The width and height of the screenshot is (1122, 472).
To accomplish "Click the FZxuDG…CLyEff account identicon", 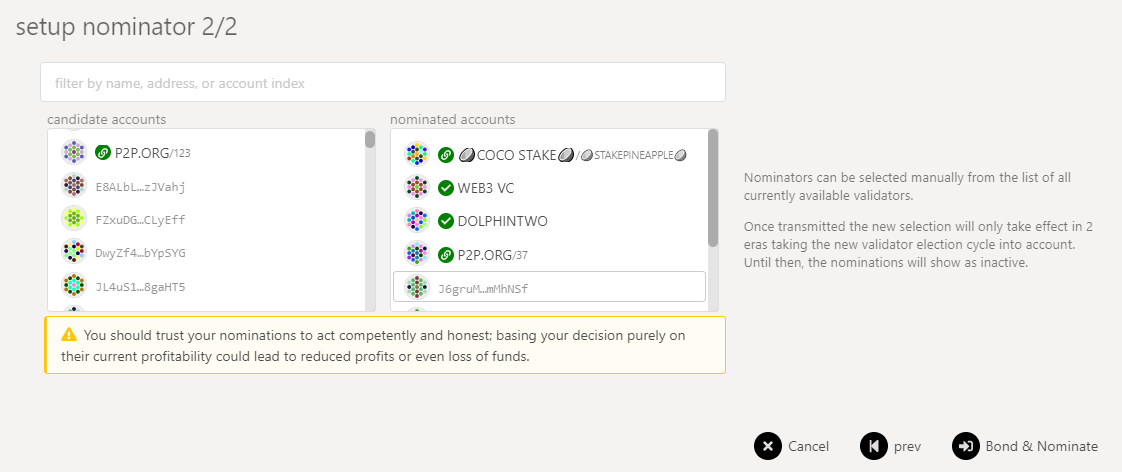I will pyautogui.click(x=74, y=219).
